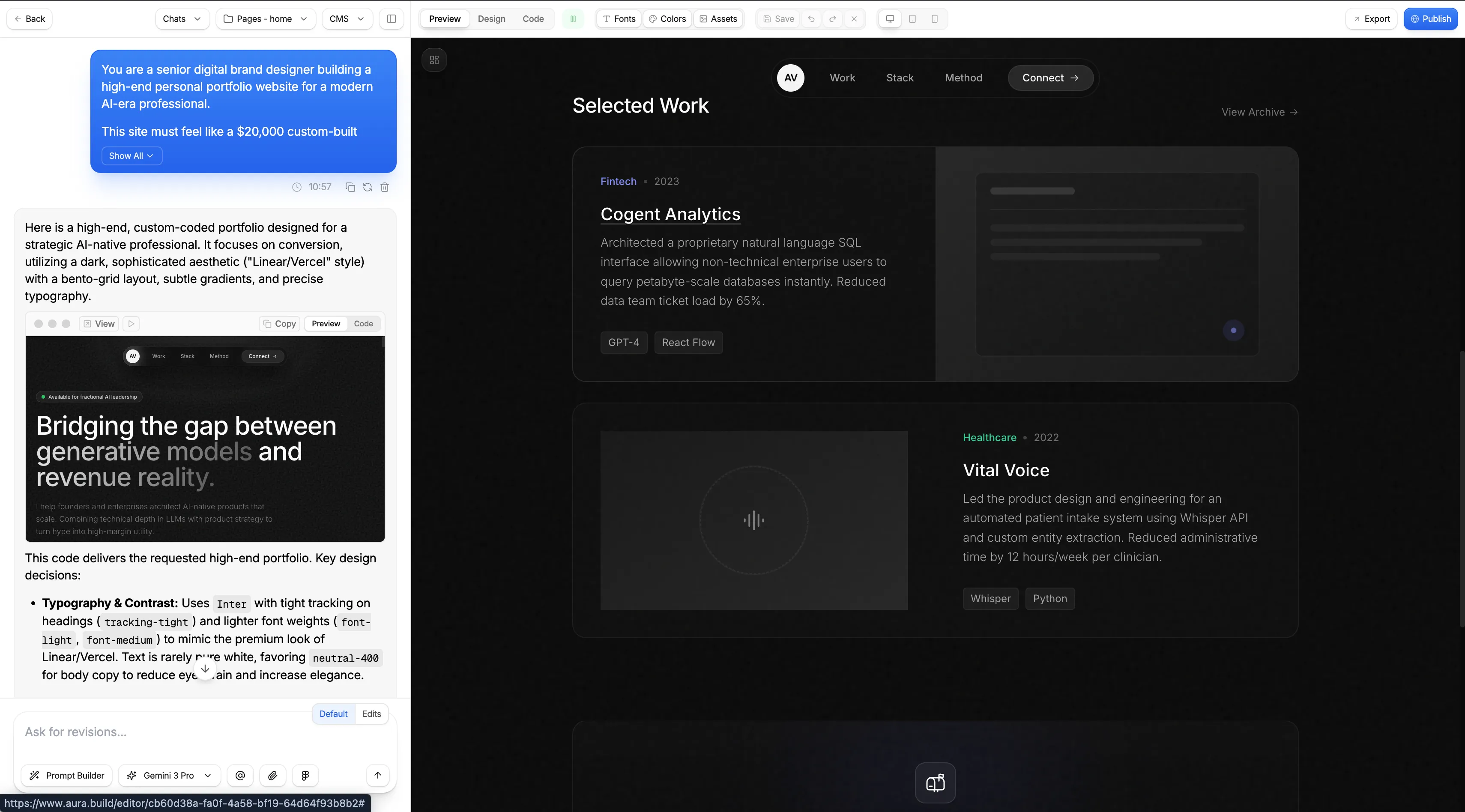This screenshot has height=812, width=1465.
Task: Switch to the top Code tab
Action: [x=533, y=19]
